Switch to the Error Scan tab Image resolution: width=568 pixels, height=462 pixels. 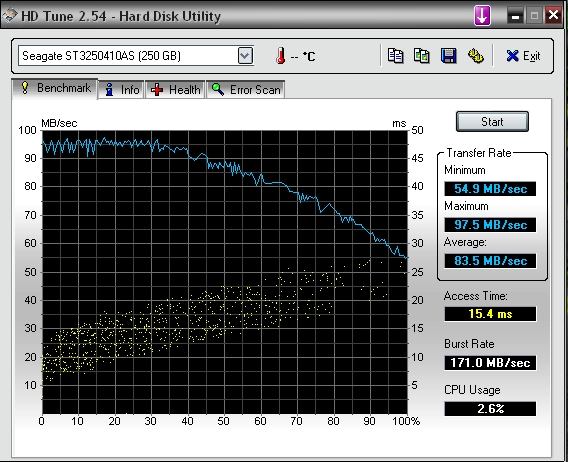246,90
